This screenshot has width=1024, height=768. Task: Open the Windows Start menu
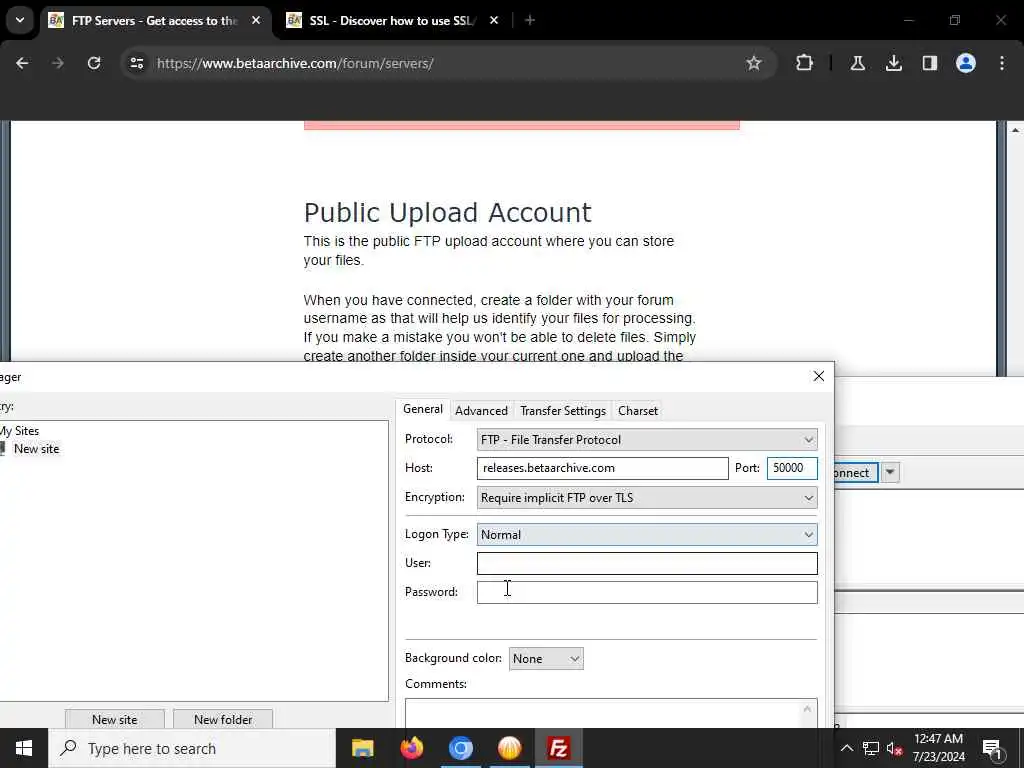[x=24, y=748]
